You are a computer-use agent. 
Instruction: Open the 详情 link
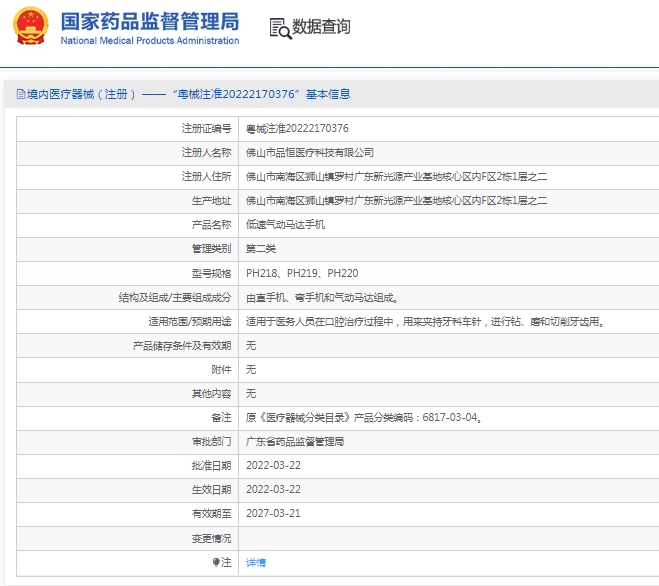tap(256, 562)
